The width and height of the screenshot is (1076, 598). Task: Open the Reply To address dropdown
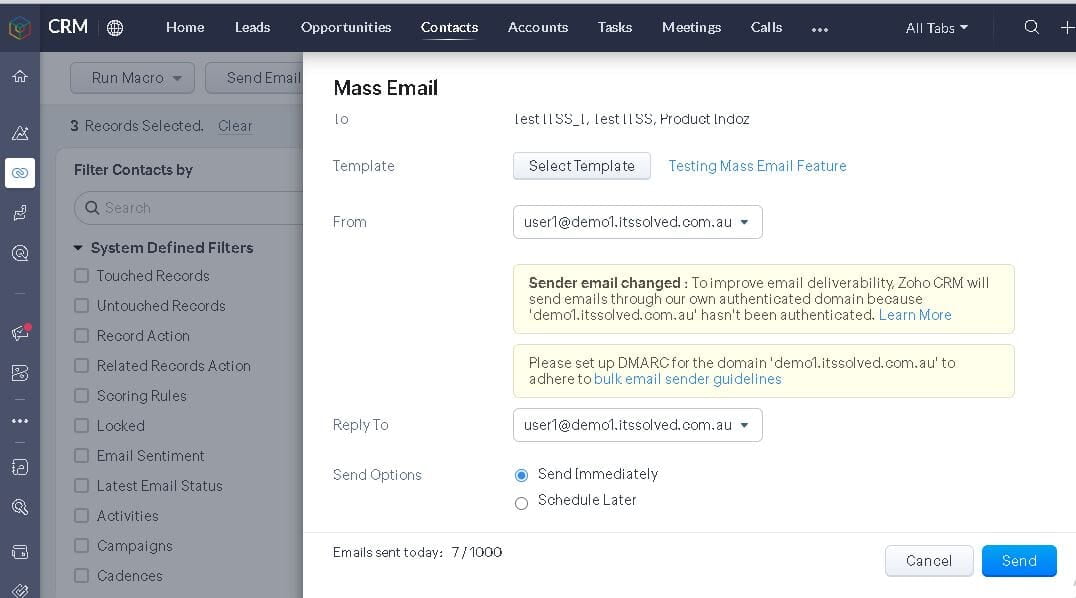637,425
